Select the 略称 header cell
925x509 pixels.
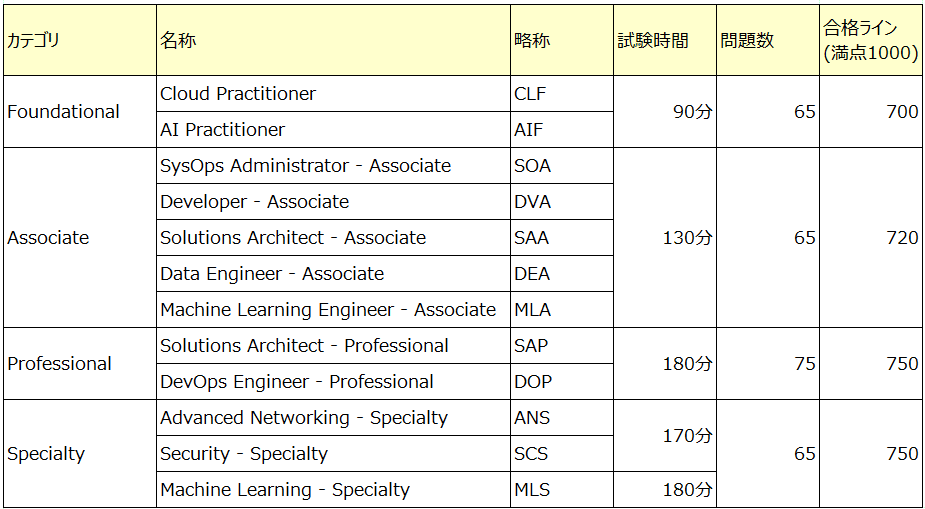(x=562, y=40)
